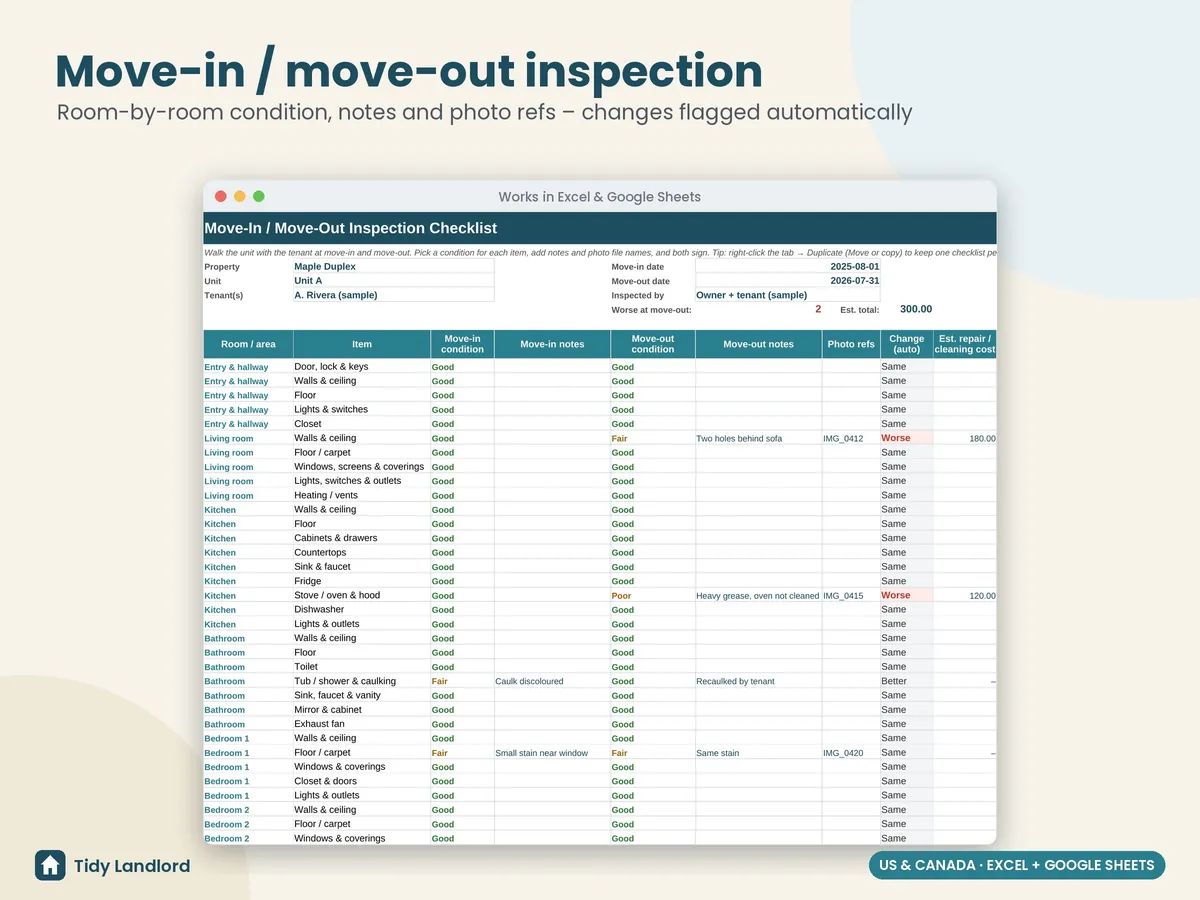Click the Est. total value 300.00
This screenshot has width=1200, height=900.
(916, 309)
